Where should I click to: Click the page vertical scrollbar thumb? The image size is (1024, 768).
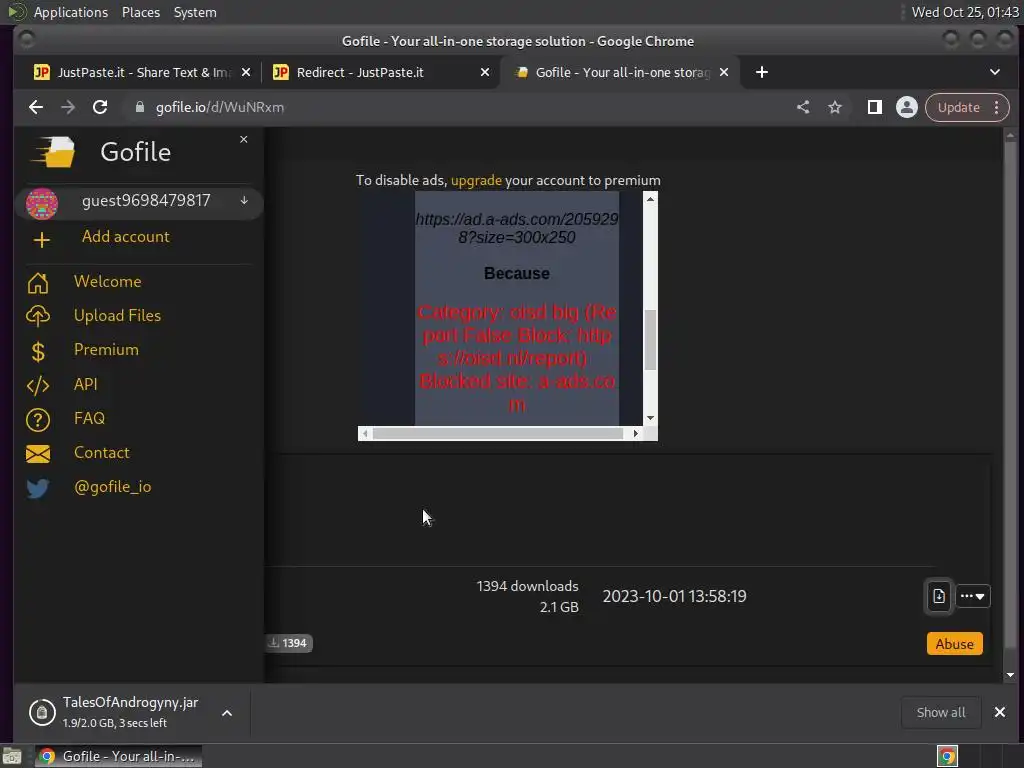pos(1010,392)
